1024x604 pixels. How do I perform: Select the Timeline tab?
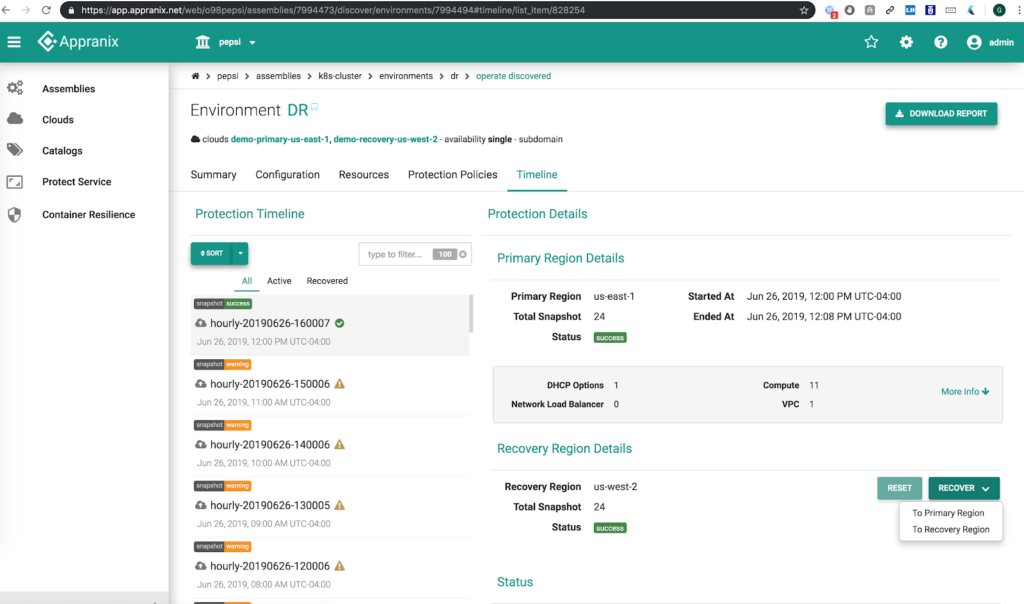[x=537, y=175]
